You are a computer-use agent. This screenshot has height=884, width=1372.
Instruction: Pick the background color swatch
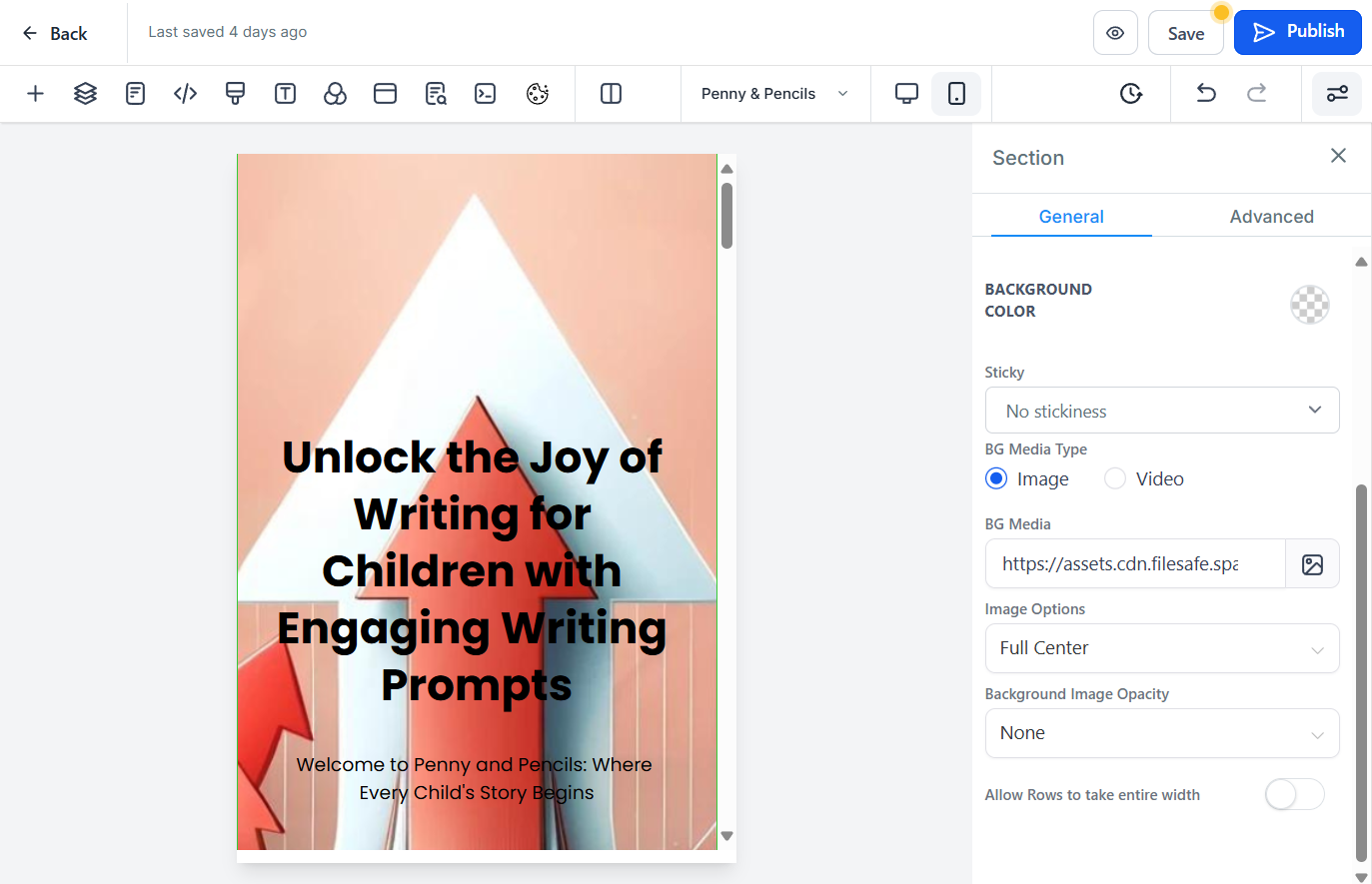(1309, 305)
